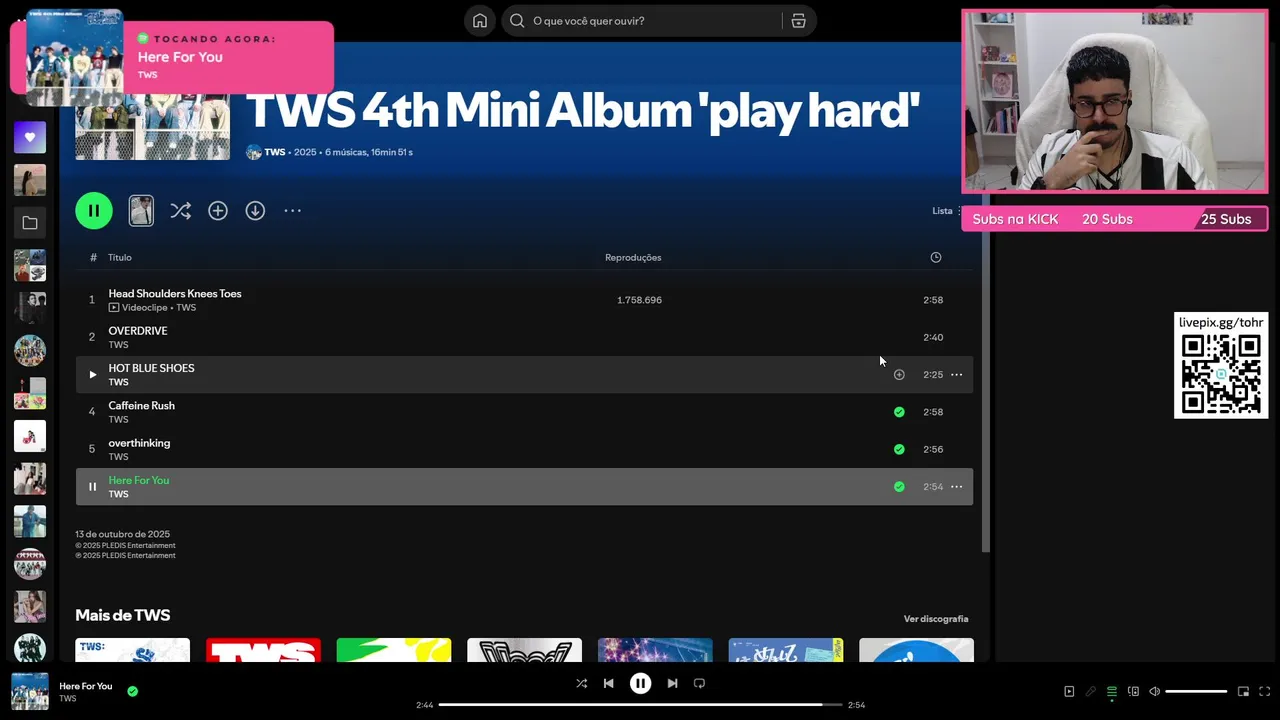Open Connect to a device
Viewport: 1280px width, 720px height.
1133,691
